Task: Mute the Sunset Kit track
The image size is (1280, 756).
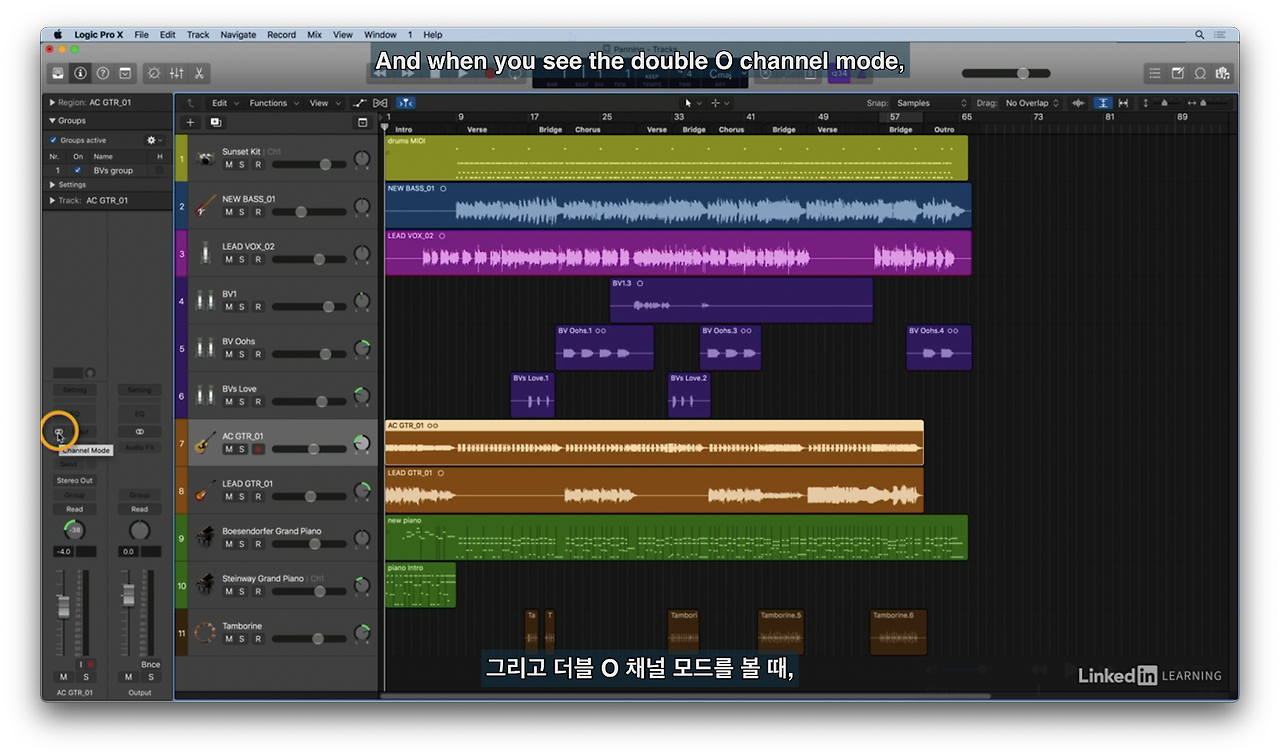Action: click(x=228, y=164)
